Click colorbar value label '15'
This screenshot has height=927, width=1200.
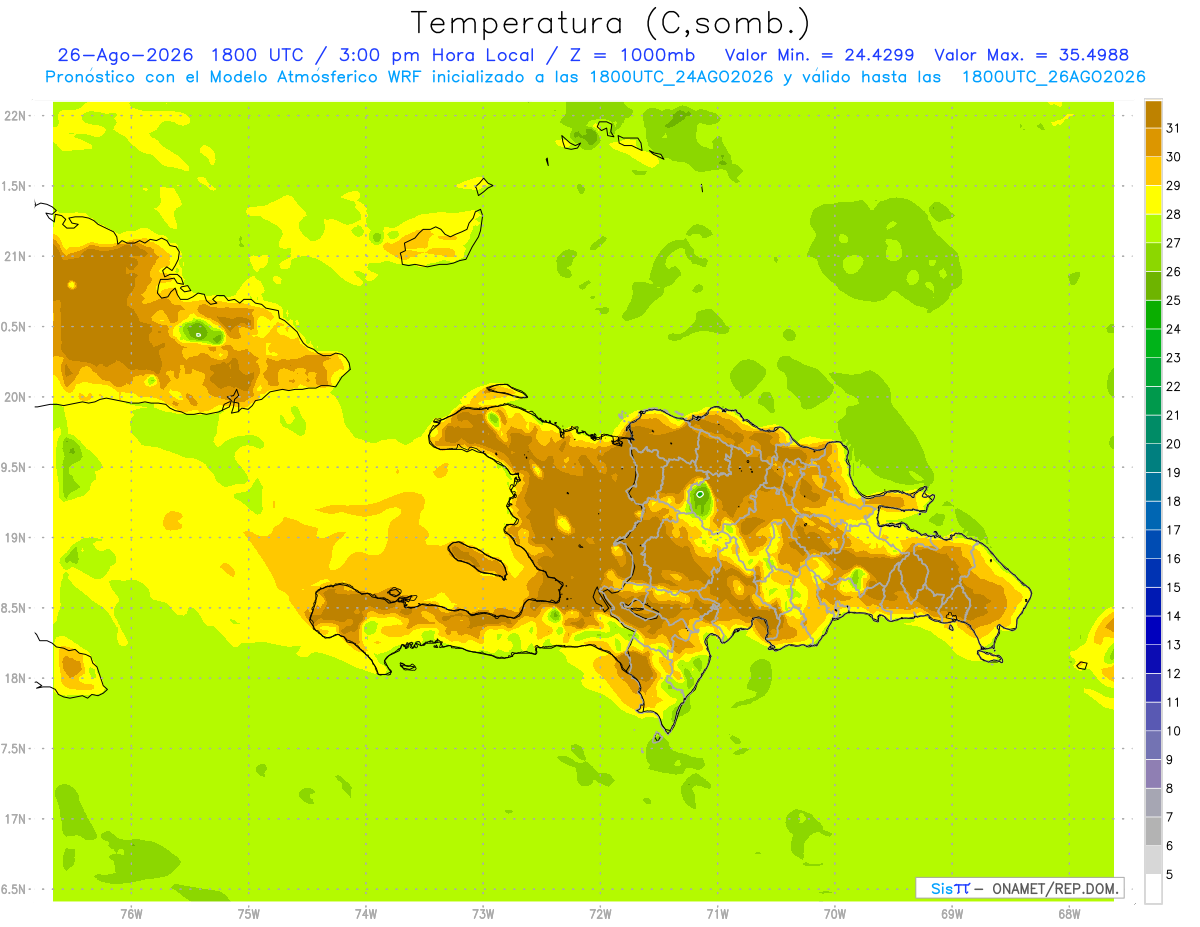pyautogui.click(x=1174, y=587)
